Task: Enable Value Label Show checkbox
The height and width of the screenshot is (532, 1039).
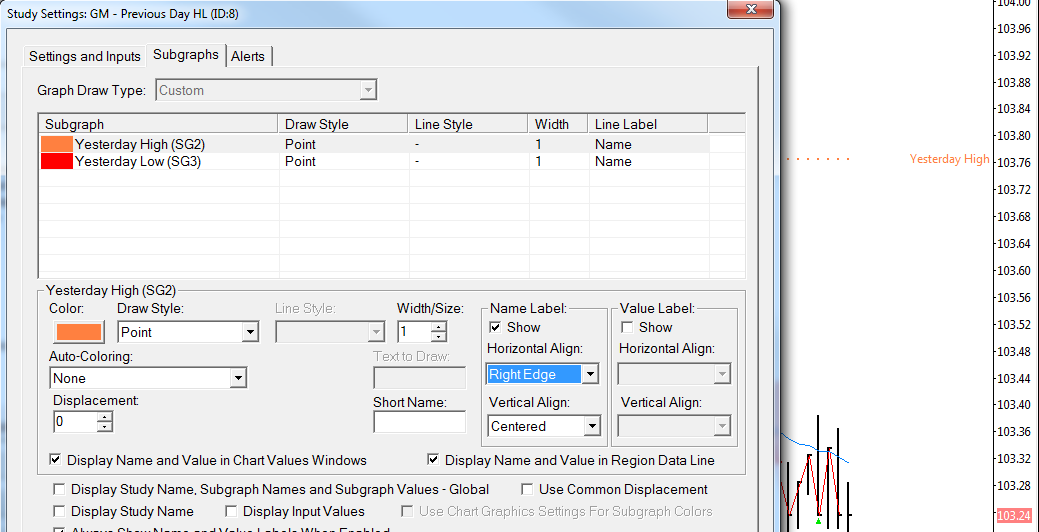Action: click(626, 327)
